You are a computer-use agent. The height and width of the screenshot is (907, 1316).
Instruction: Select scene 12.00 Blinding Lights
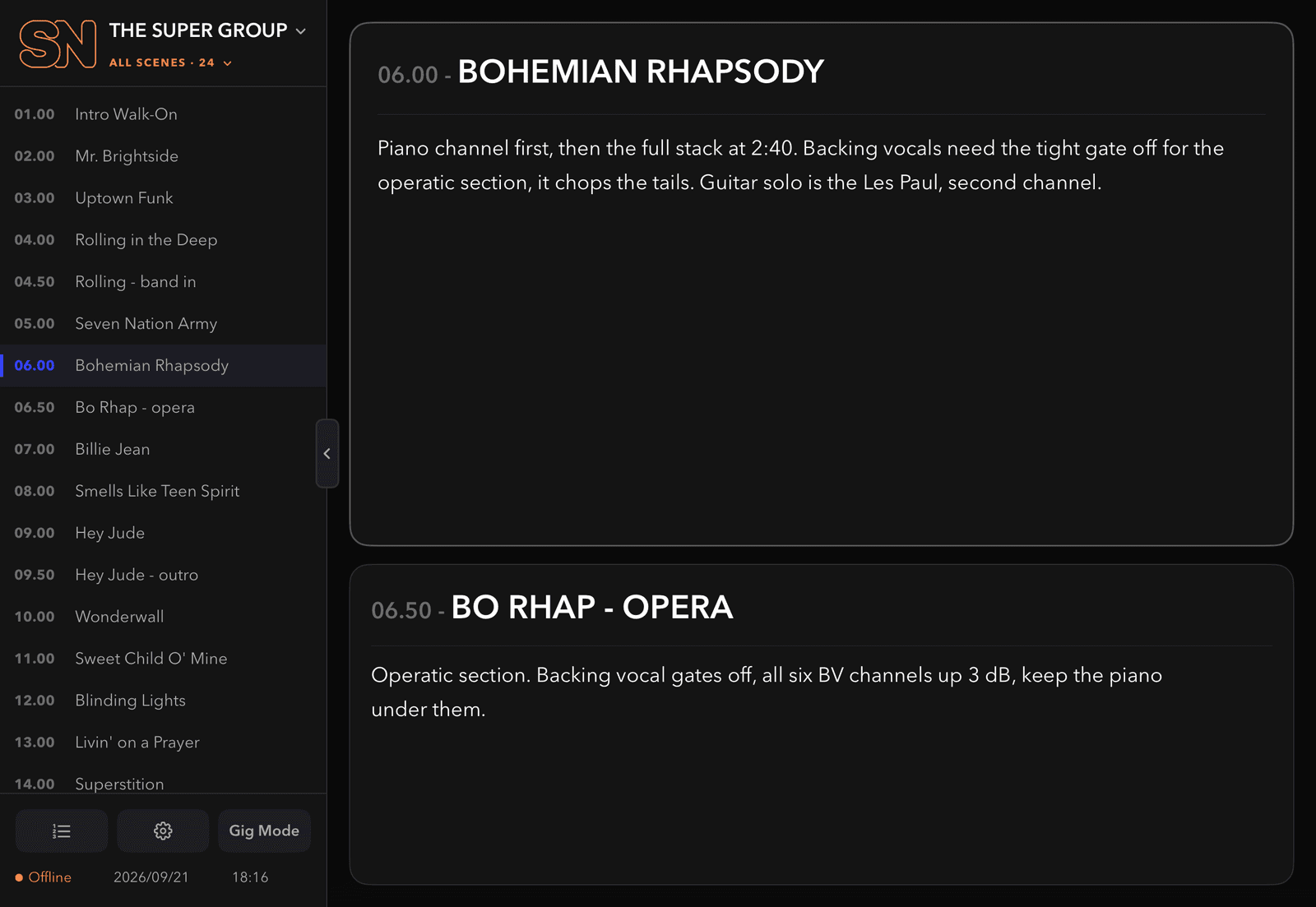(x=163, y=701)
